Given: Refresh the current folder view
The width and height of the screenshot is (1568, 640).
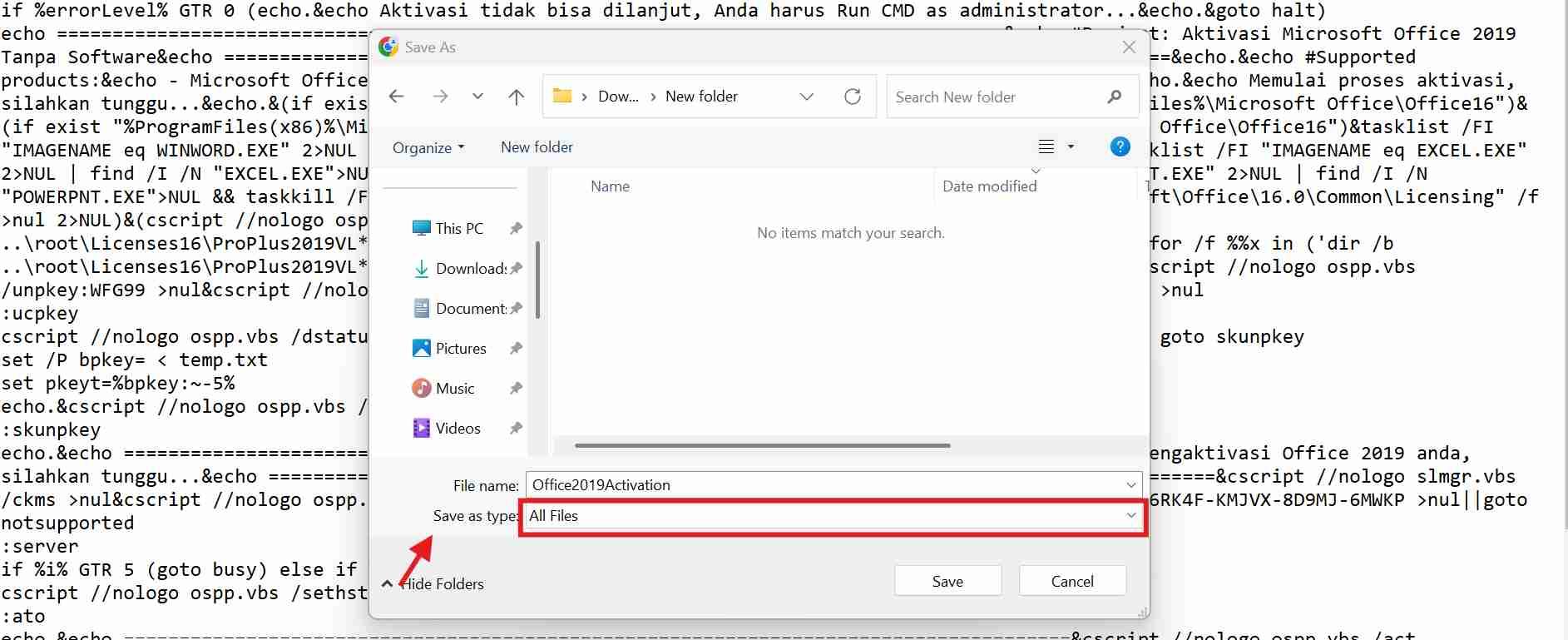Looking at the screenshot, I should pos(853,97).
